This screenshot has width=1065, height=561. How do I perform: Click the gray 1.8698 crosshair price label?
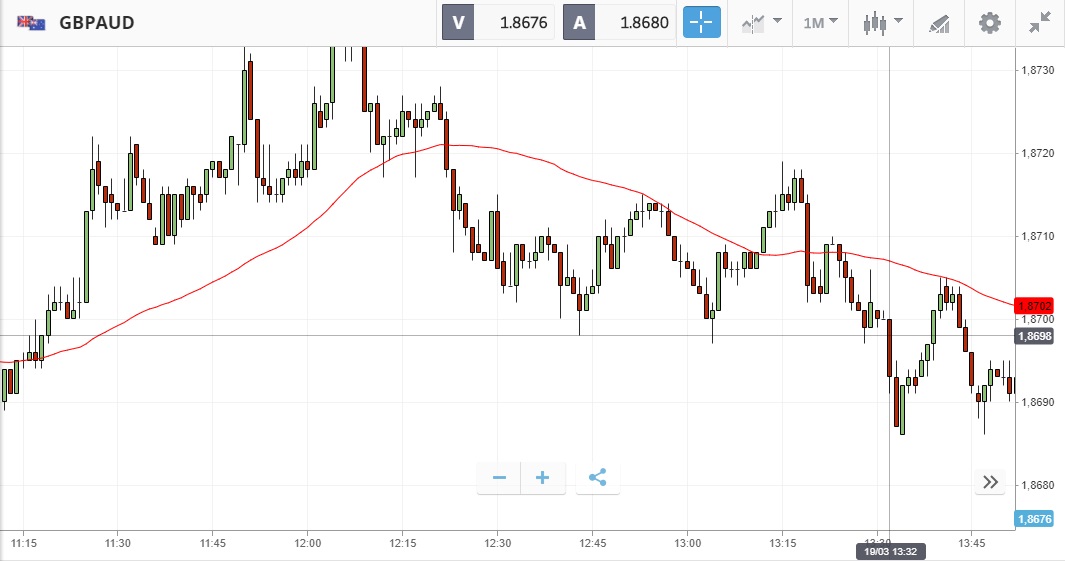point(1033,336)
